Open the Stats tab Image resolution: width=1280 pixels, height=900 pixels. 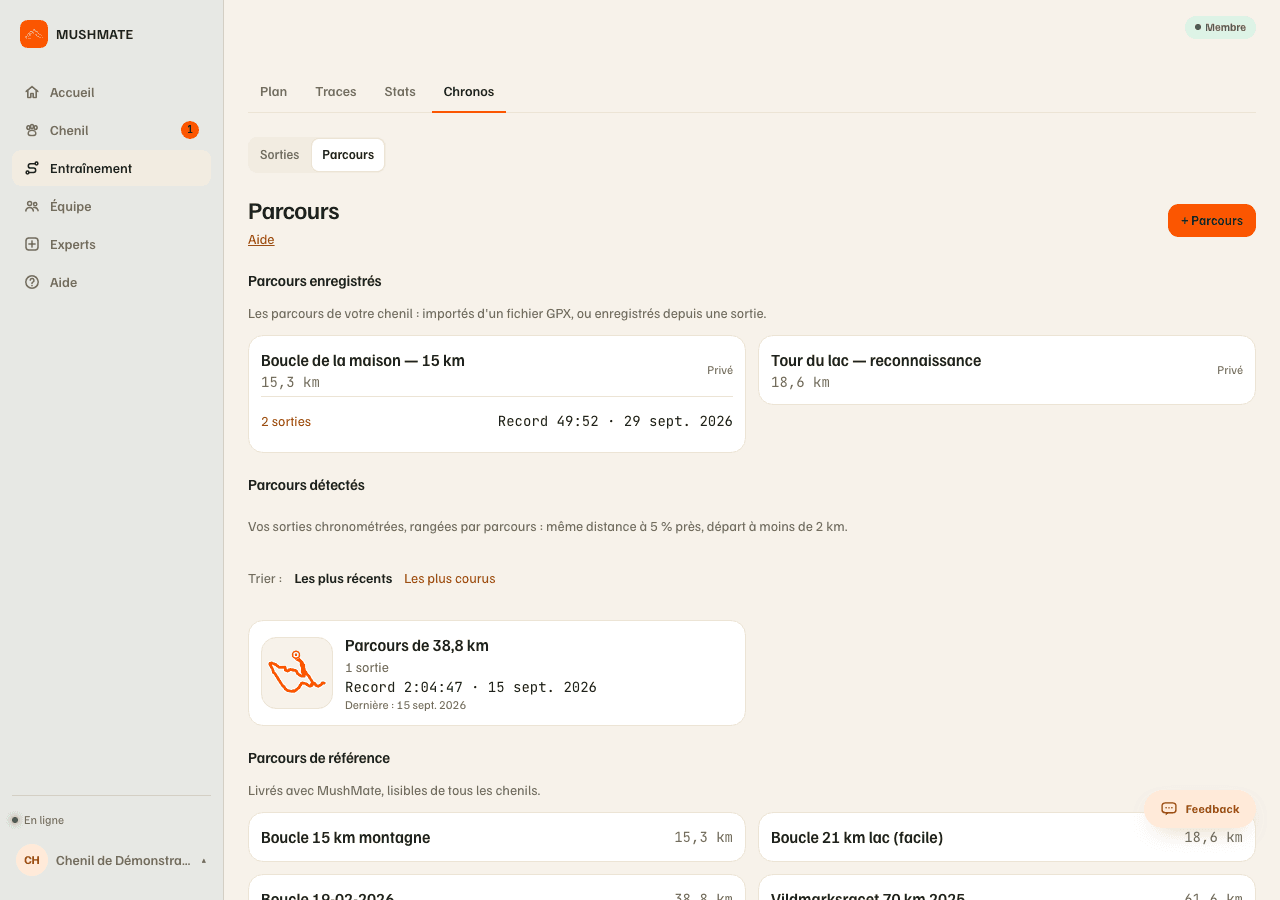point(400,92)
